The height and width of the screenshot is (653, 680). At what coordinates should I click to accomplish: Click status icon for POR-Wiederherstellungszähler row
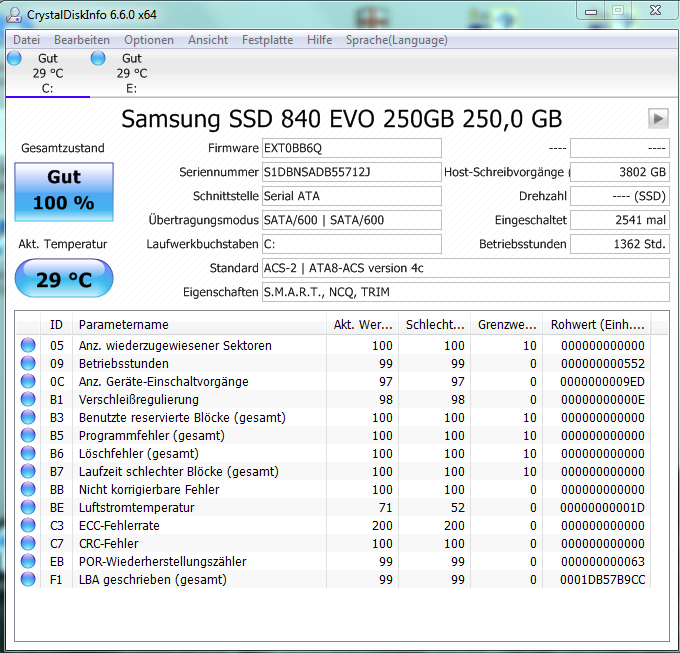28,561
